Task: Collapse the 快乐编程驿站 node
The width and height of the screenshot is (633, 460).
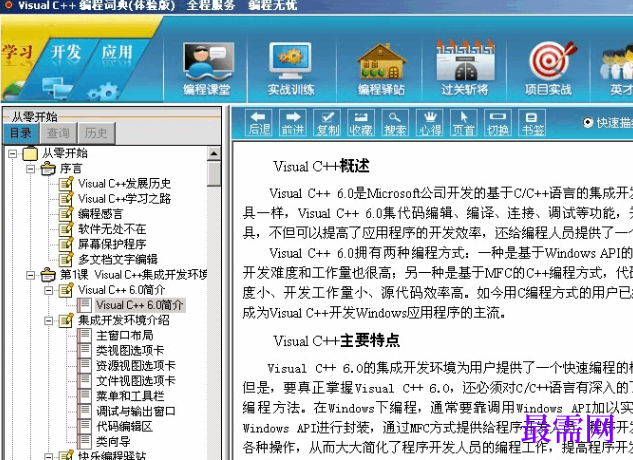Action: pyautogui.click(x=48, y=456)
